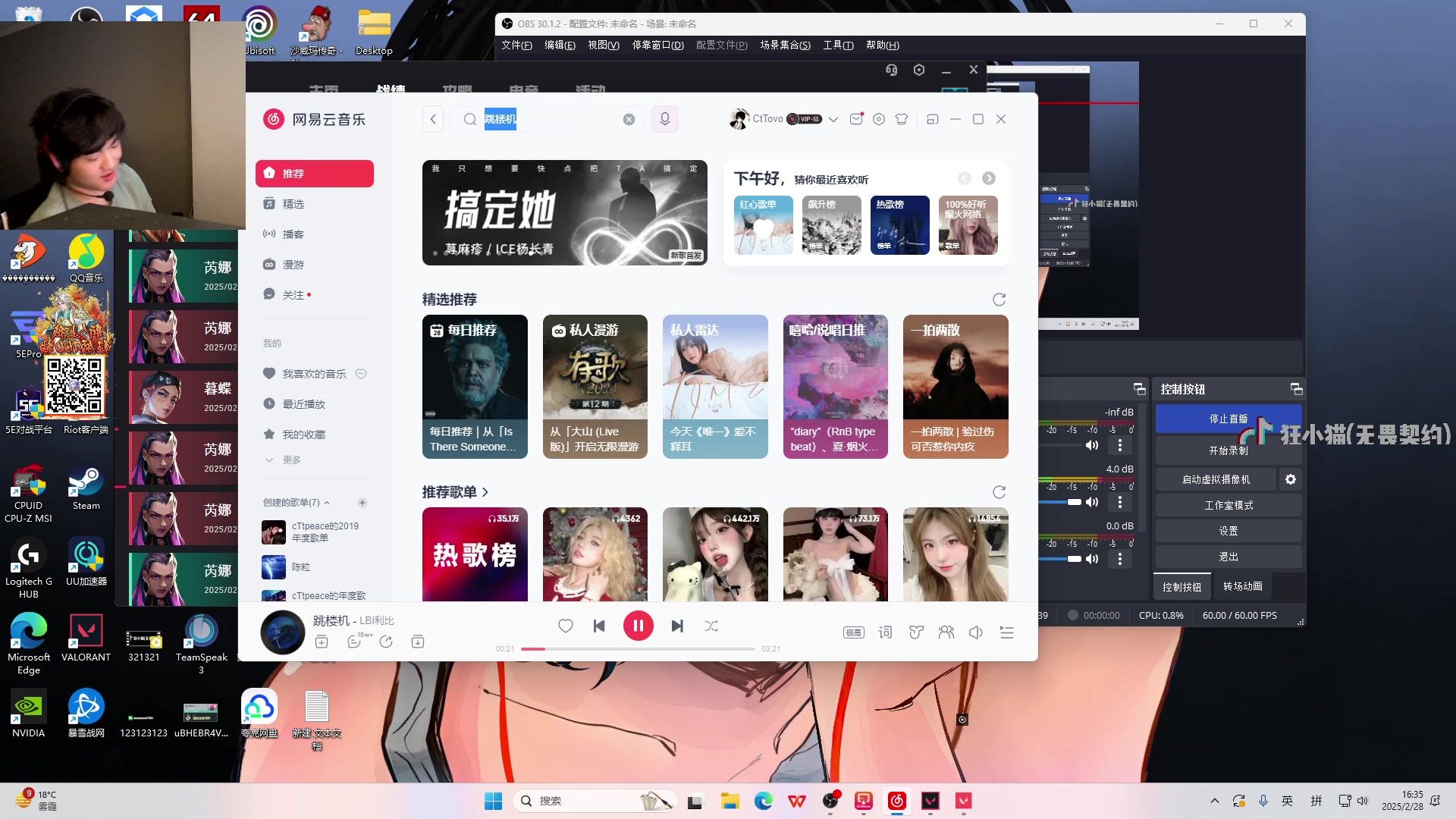Refresh the 推荐歌单 section
The height and width of the screenshot is (819, 1456).
point(999,492)
